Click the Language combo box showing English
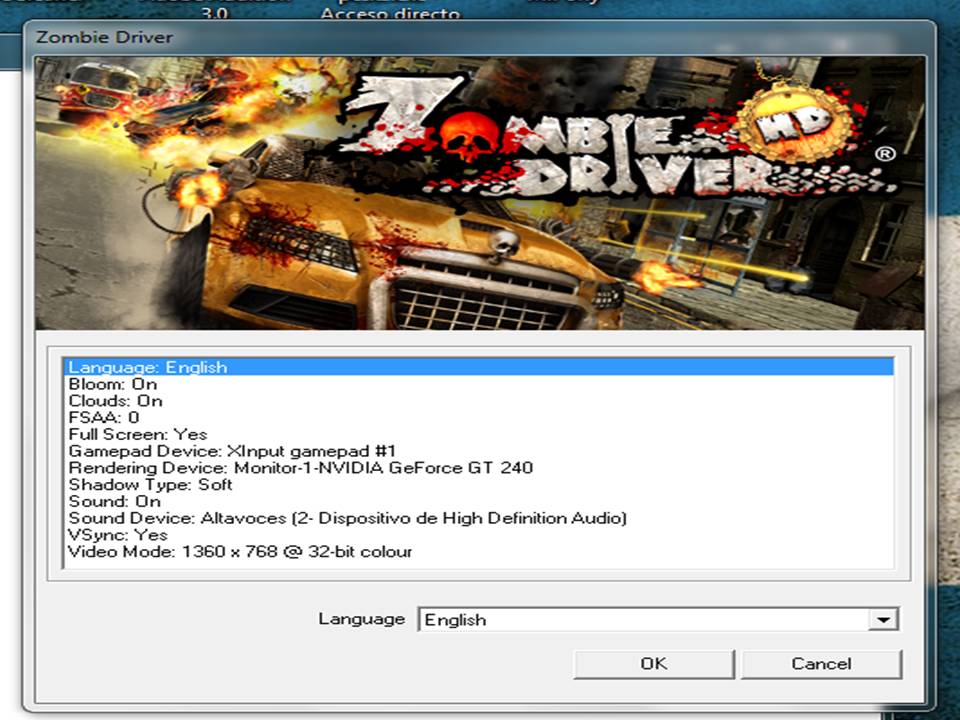 click(x=658, y=620)
